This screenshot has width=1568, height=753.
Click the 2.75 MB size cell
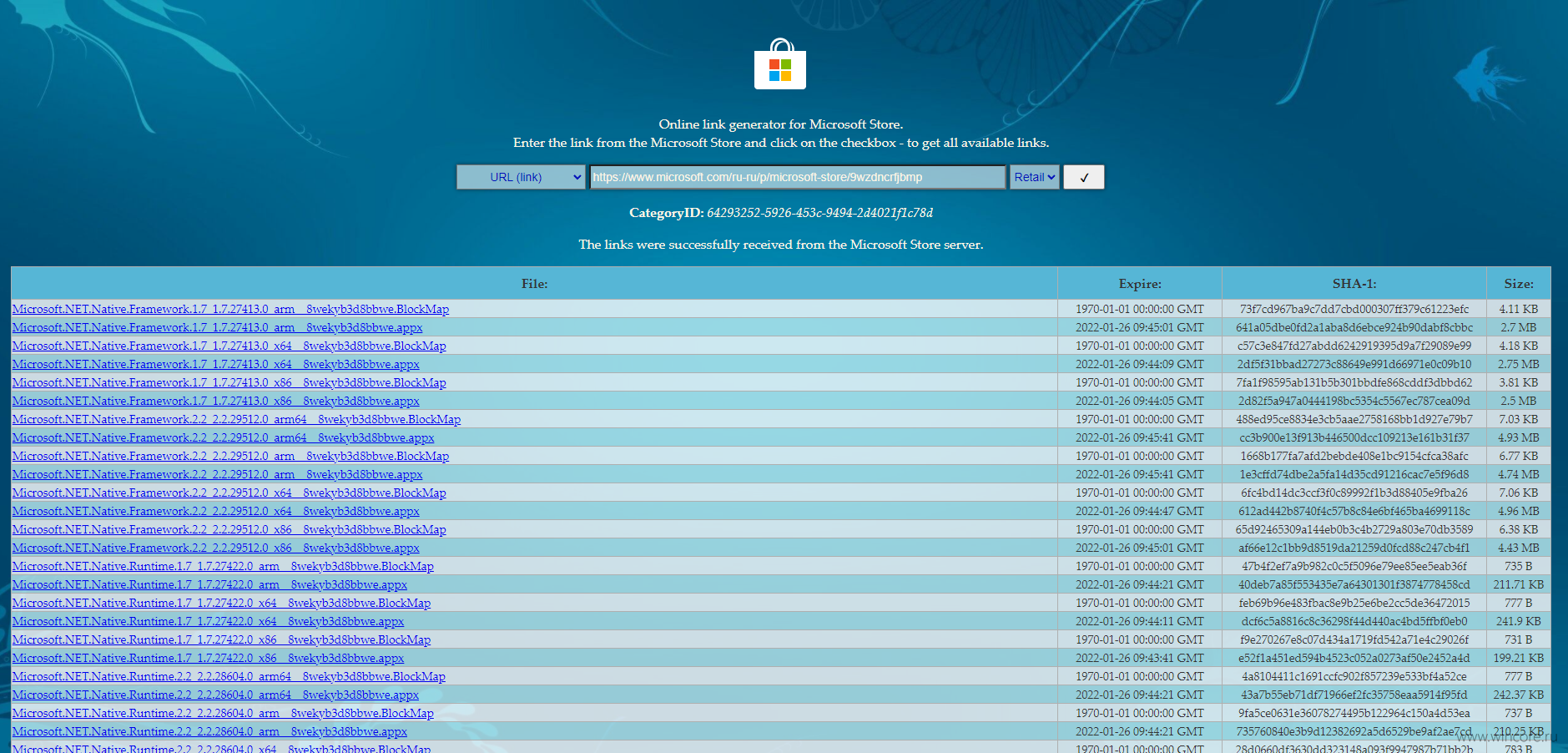coord(1519,364)
